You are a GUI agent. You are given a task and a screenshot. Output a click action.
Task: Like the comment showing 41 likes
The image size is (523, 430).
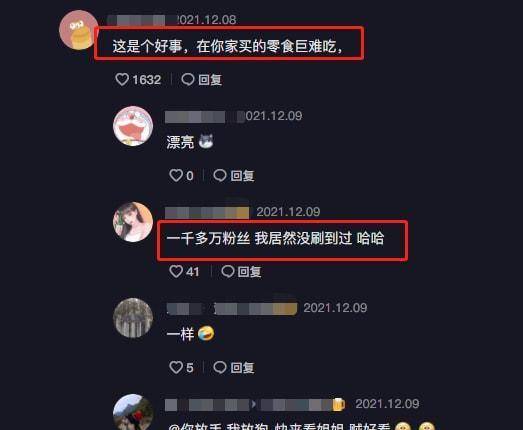tap(176, 272)
